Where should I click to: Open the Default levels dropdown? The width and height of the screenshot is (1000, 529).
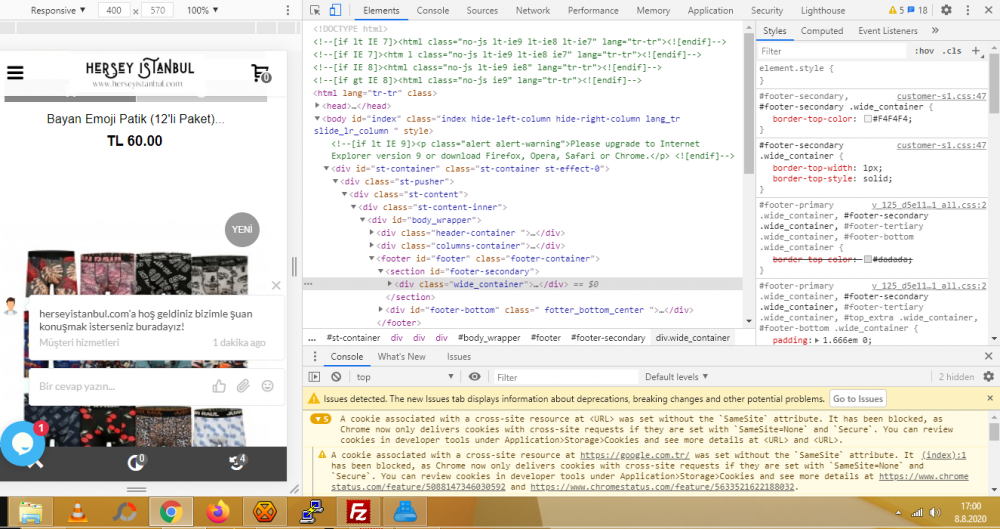pyautogui.click(x=677, y=377)
